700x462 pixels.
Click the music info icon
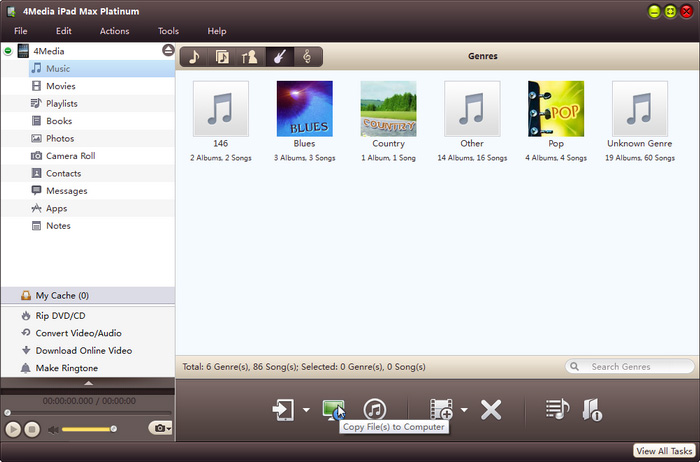point(592,409)
